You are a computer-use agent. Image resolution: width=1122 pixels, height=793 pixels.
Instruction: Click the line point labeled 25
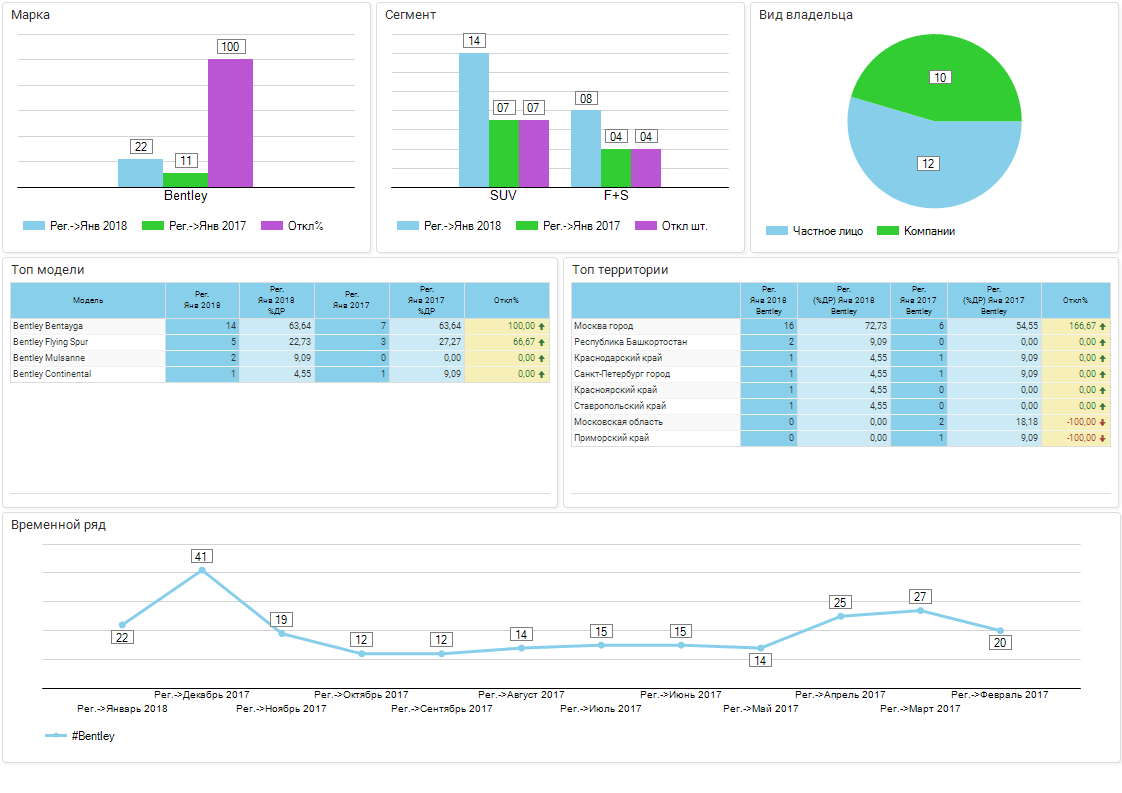(841, 616)
